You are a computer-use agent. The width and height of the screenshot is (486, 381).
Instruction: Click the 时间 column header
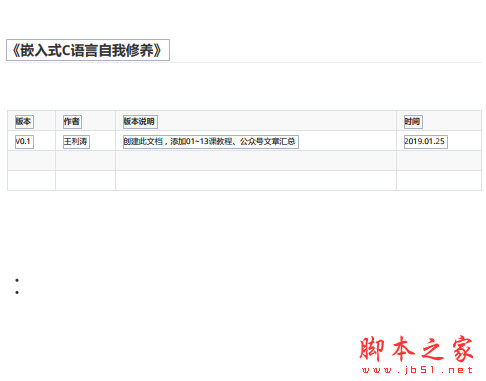[x=413, y=122]
